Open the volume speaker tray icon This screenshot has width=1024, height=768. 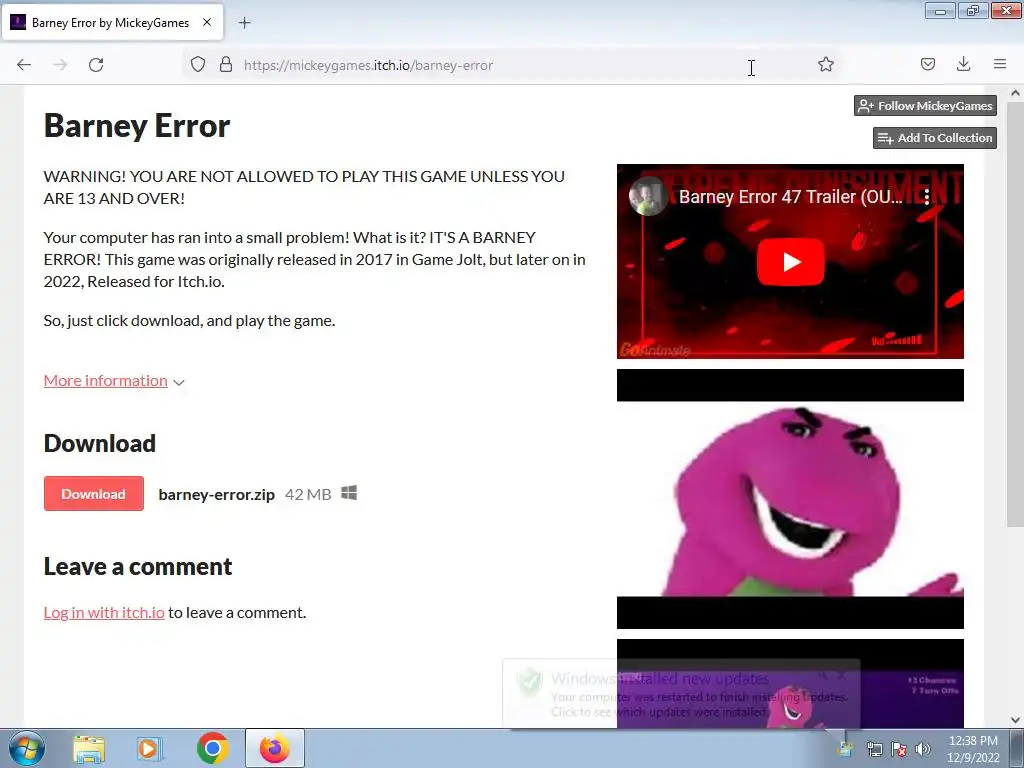point(923,749)
